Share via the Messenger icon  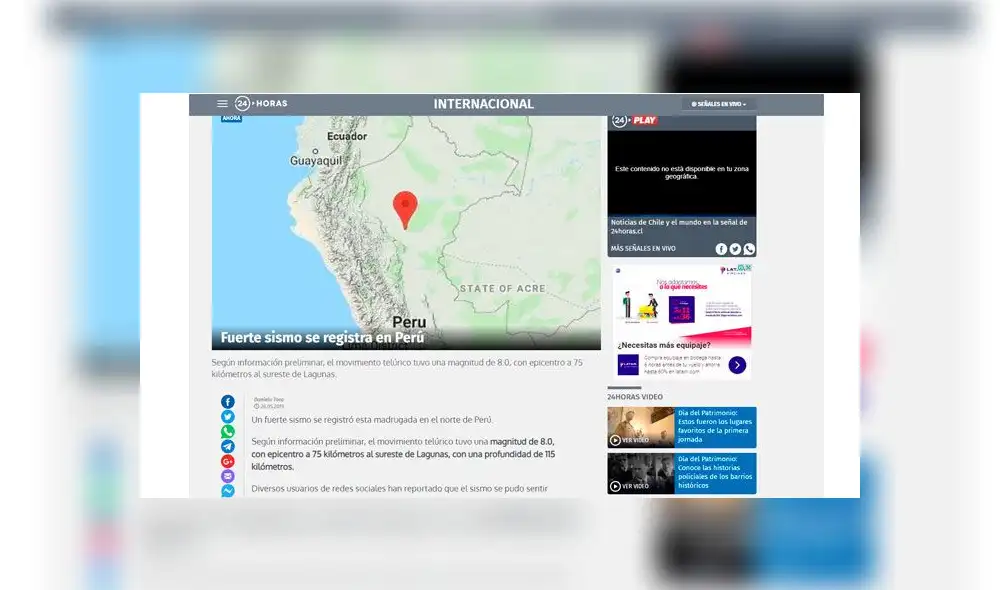point(228,489)
